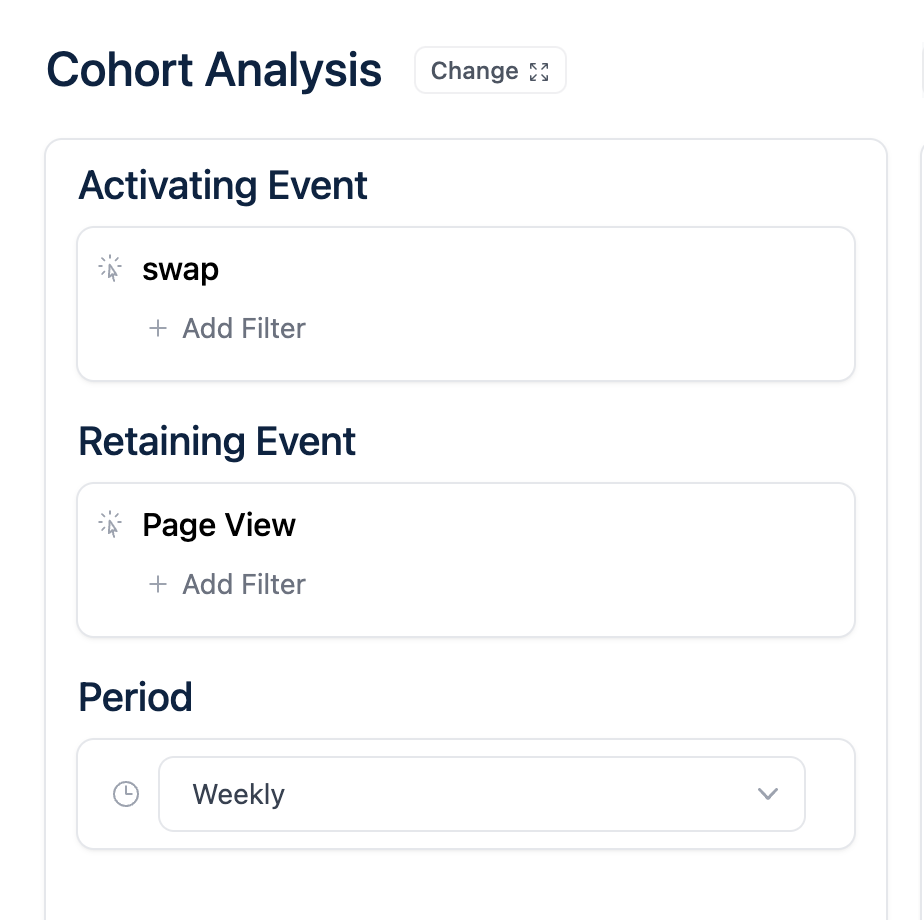Click the cursor icon next to swap

pyautogui.click(x=110, y=269)
